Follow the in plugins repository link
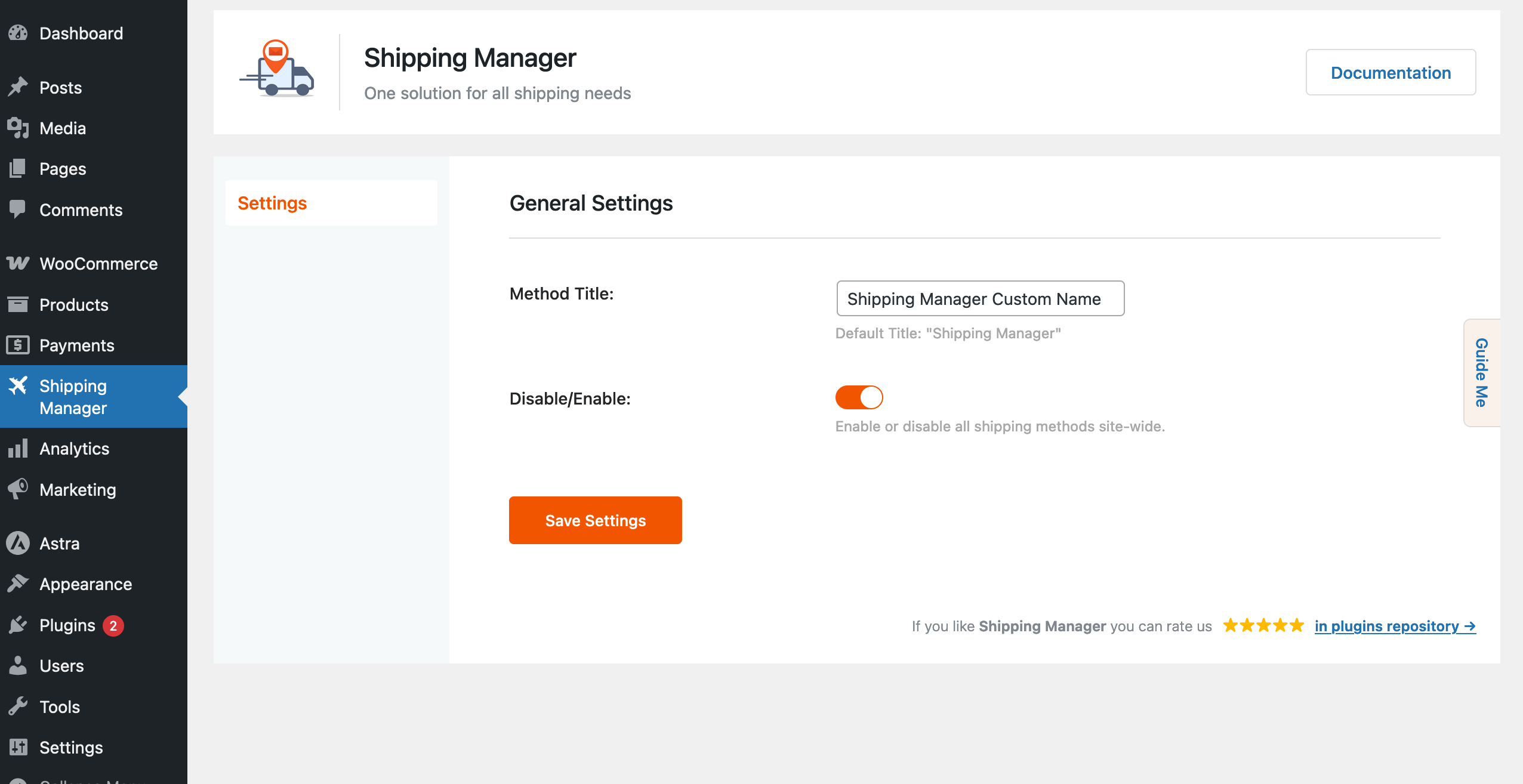Image resolution: width=1523 pixels, height=784 pixels. (1395, 626)
